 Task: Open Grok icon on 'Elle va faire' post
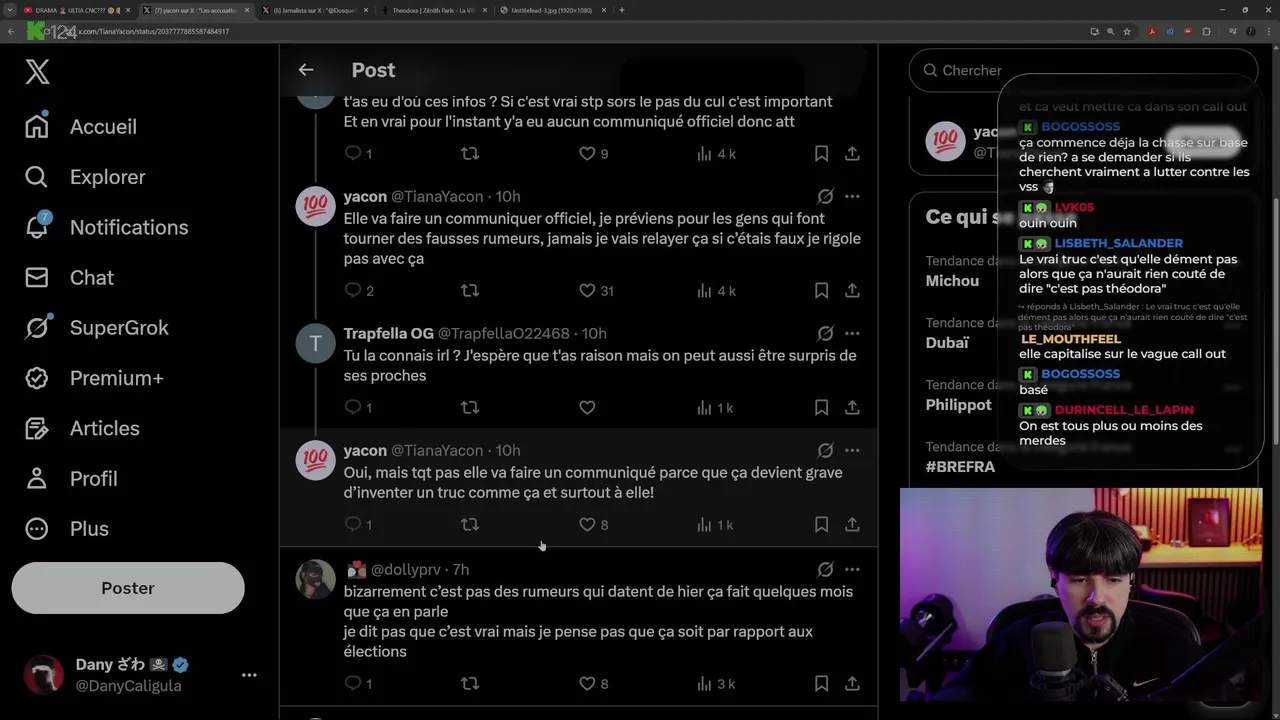[x=825, y=196]
